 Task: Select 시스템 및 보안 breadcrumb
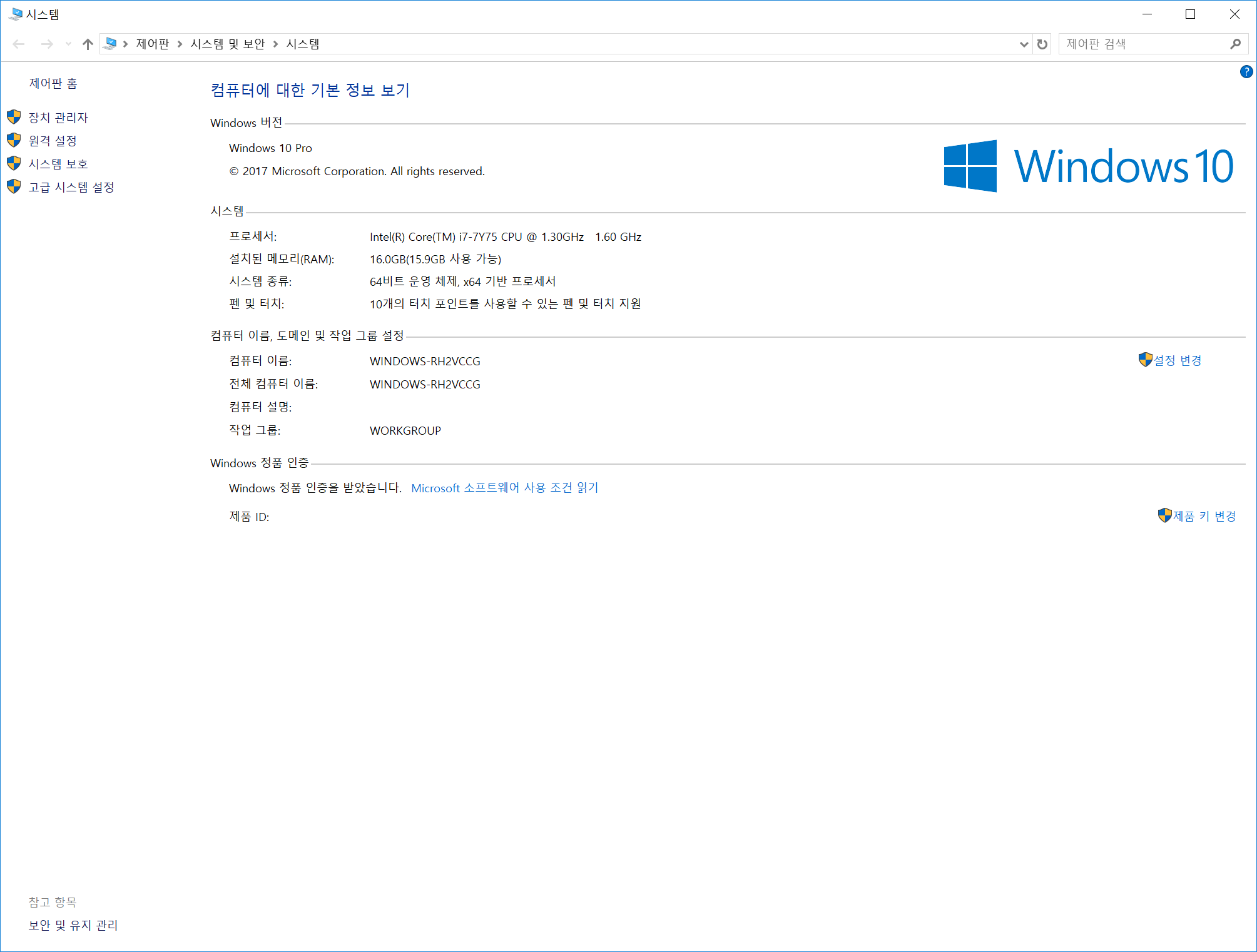click(228, 44)
